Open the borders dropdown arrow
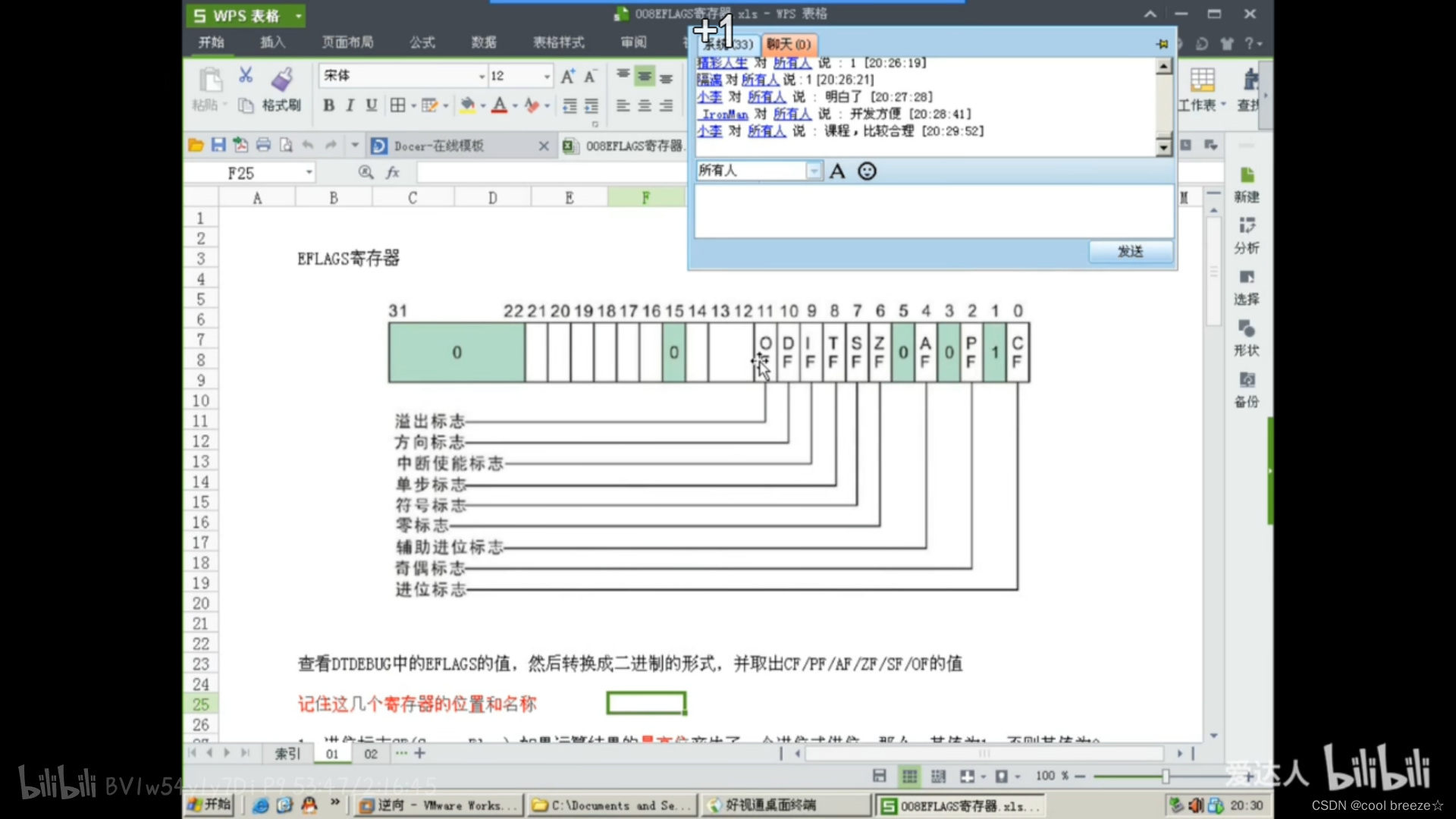This screenshot has width=1456, height=819. pos(413,106)
